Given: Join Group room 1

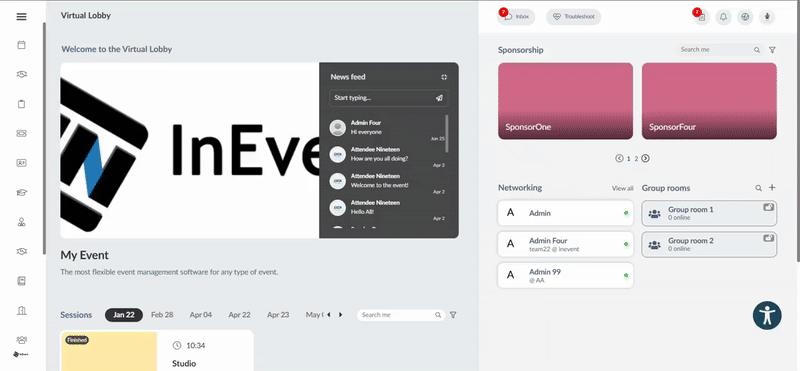Looking at the screenshot, I should [709, 213].
